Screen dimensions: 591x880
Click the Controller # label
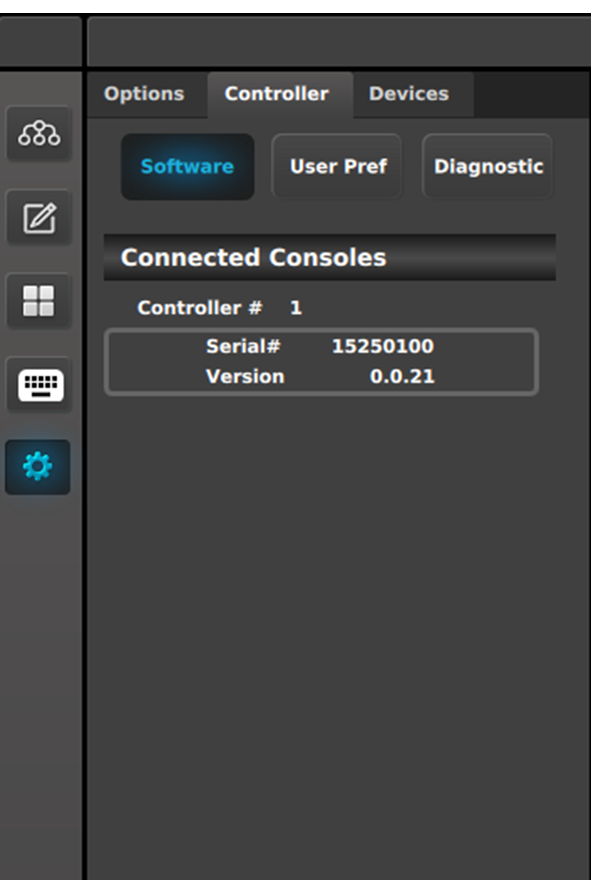click(x=199, y=308)
